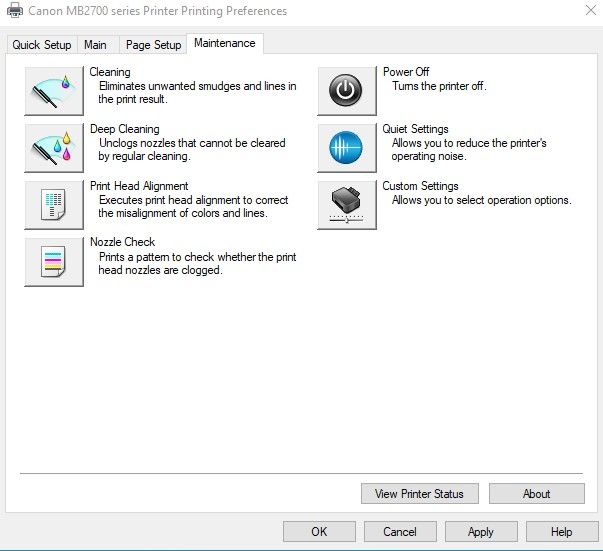Click the window title 'Canon MB2700 series'
Screen dimensions: 603x551
(x=83, y=11)
